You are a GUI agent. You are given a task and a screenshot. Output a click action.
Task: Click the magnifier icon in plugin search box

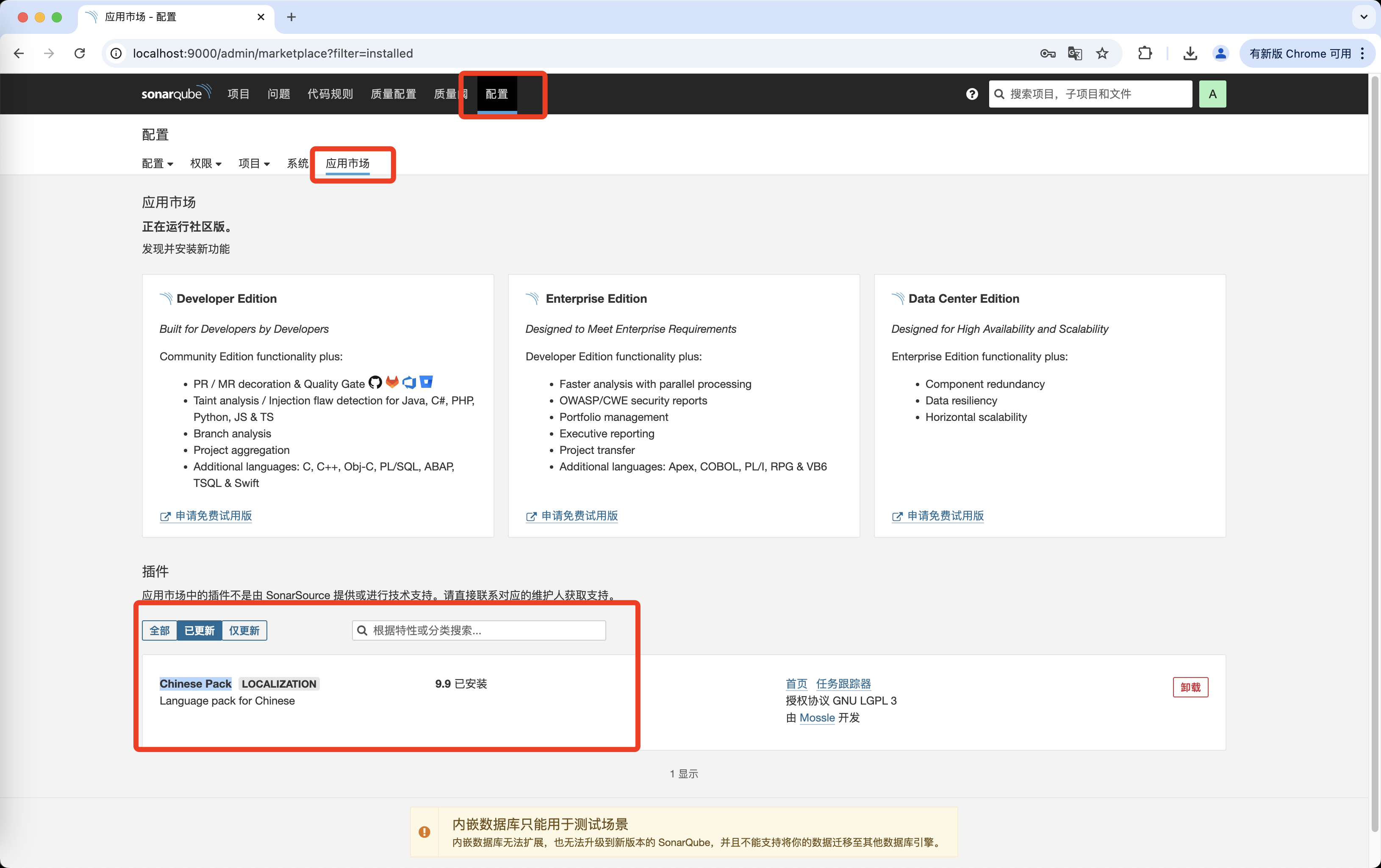(362, 630)
